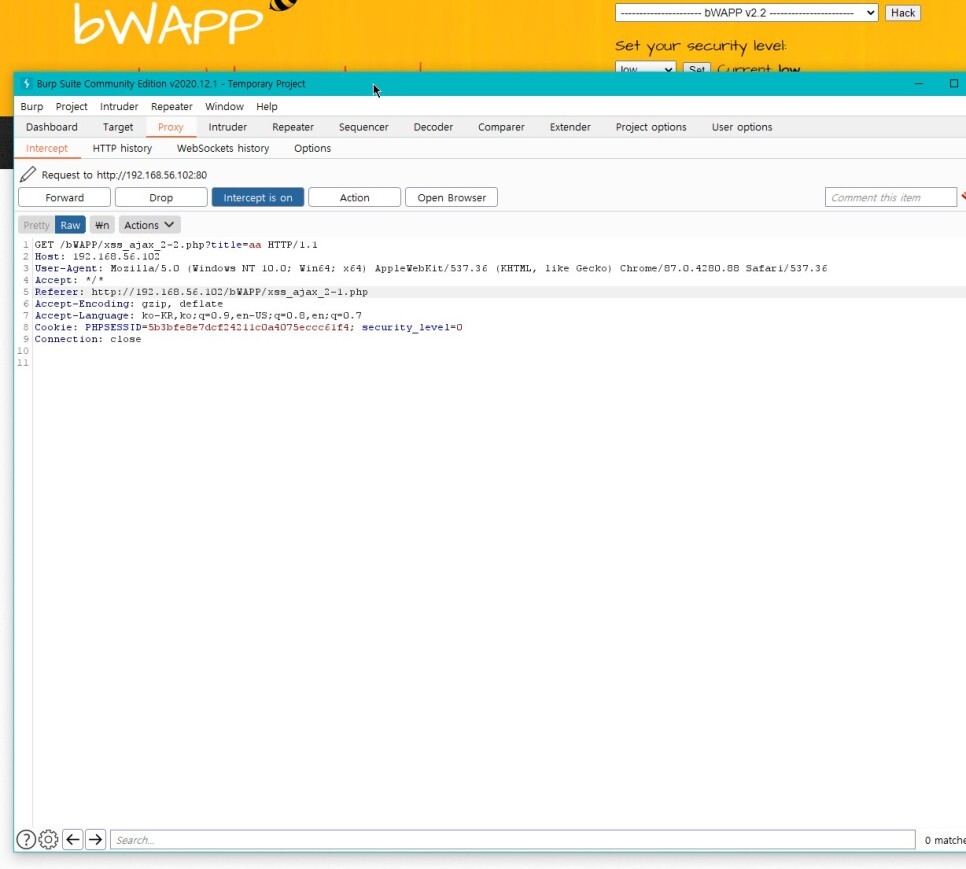The image size is (966, 869).
Task: Click the Comment this item field
Action: pyautogui.click(x=890, y=198)
